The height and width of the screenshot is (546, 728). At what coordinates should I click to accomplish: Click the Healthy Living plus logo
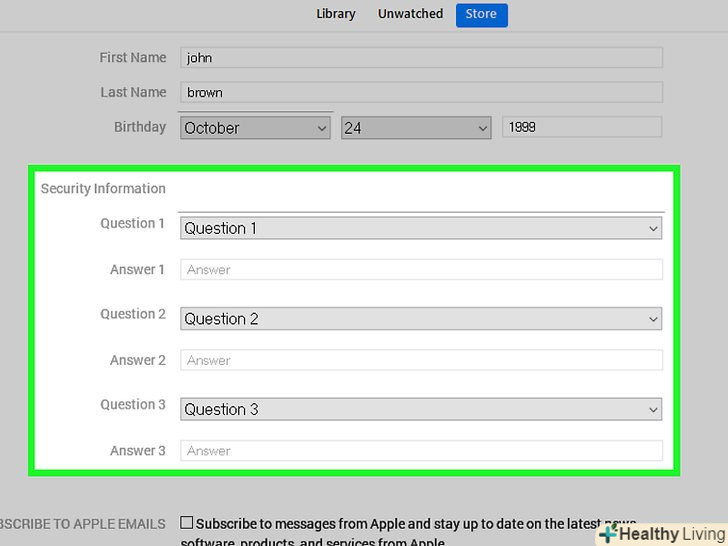[x=608, y=534]
